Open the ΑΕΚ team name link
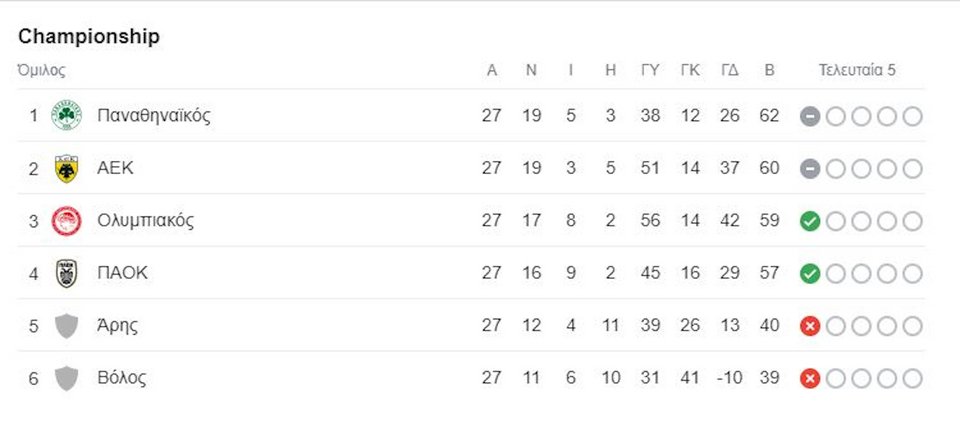The height and width of the screenshot is (436, 960). [115, 168]
